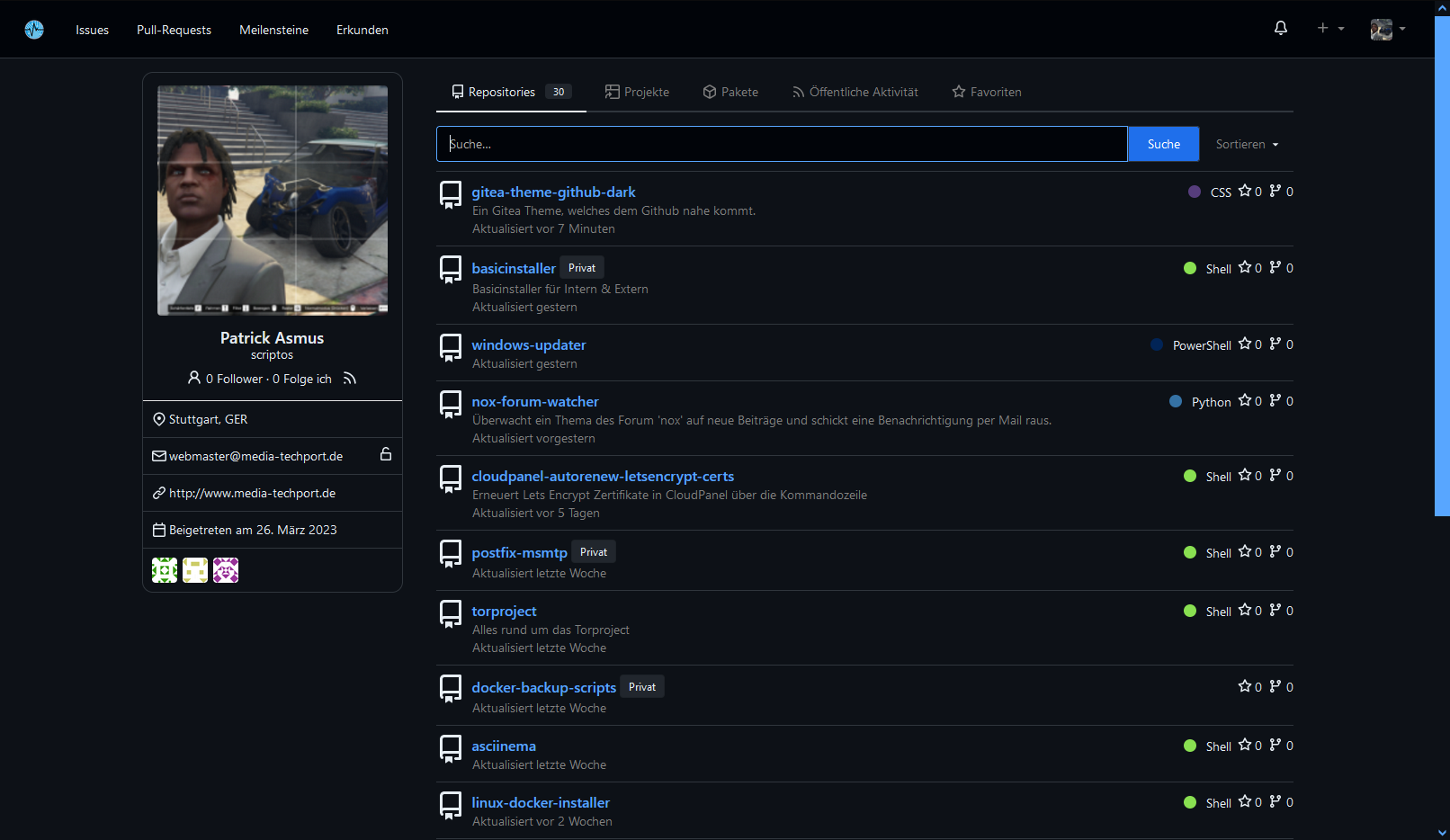Click the fork icon on gitea-theme-github-dark row

click(x=1275, y=191)
